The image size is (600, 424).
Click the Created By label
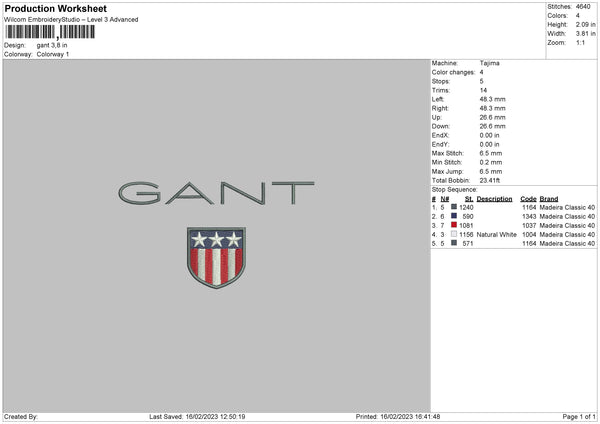coord(21,416)
